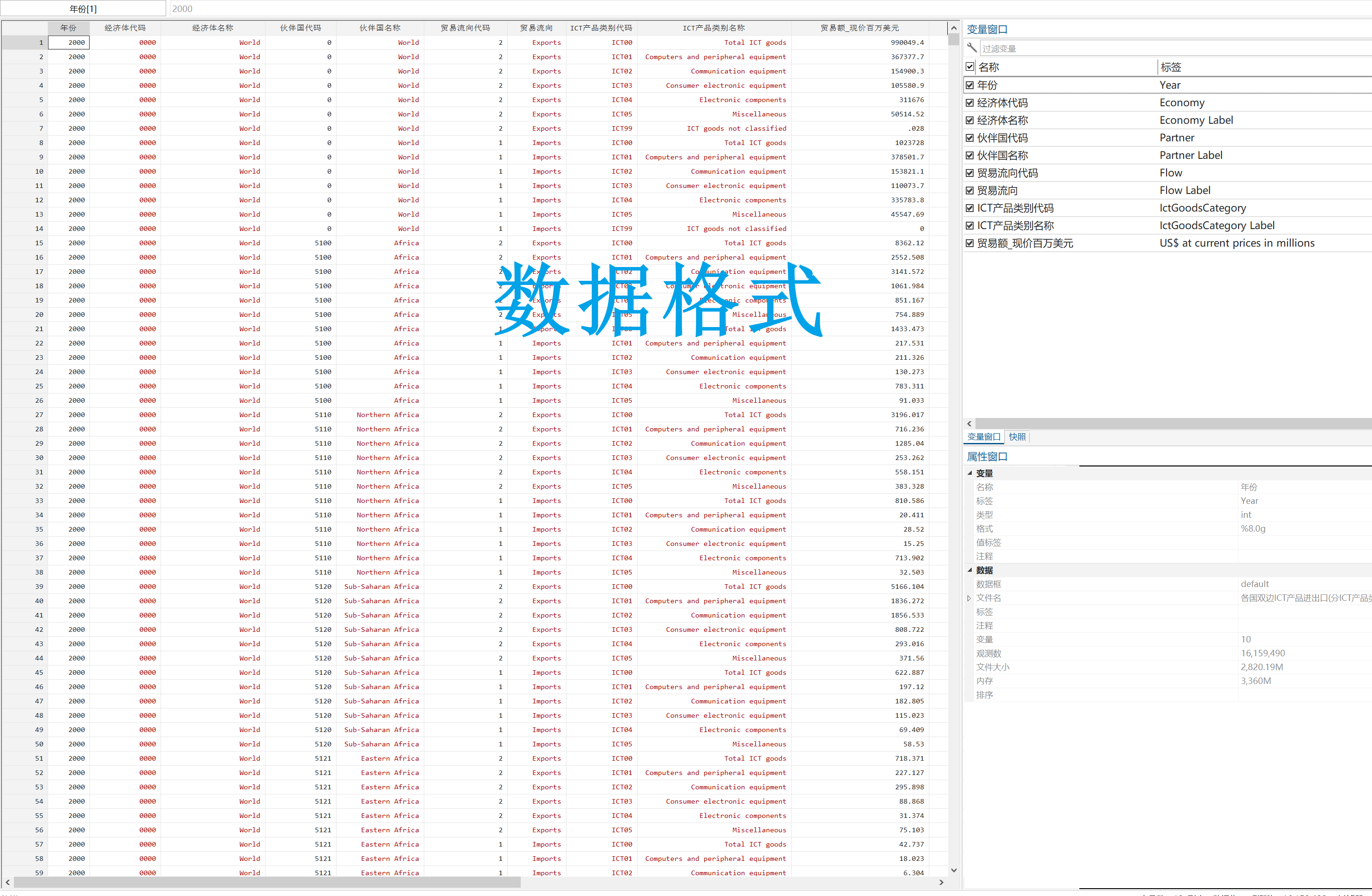This screenshot has width=1372, height=896.
Task: Toggle the 伙伴国名称 variable checkbox
Action: [x=969, y=155]
